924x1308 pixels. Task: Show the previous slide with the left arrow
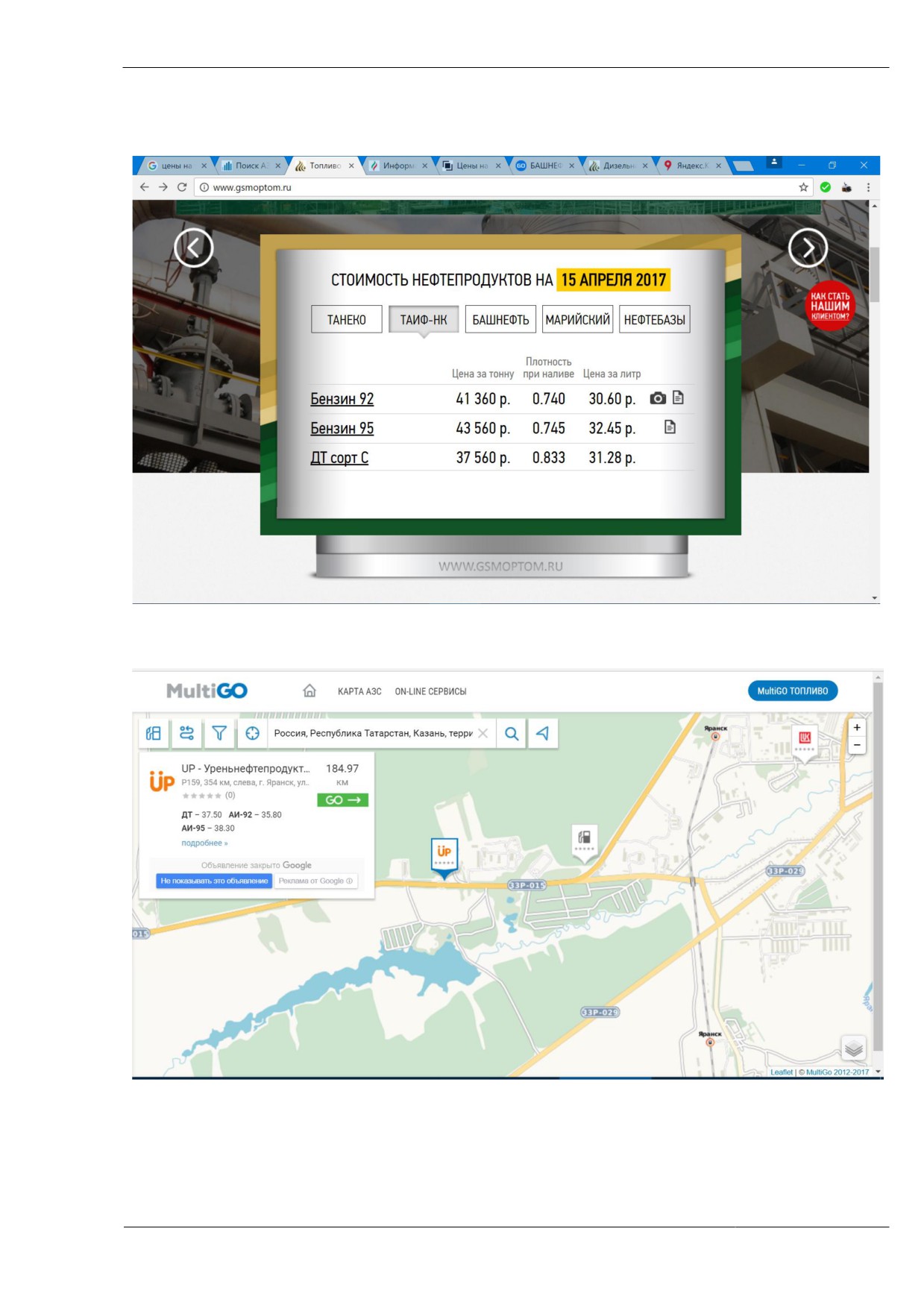point(194,248)
